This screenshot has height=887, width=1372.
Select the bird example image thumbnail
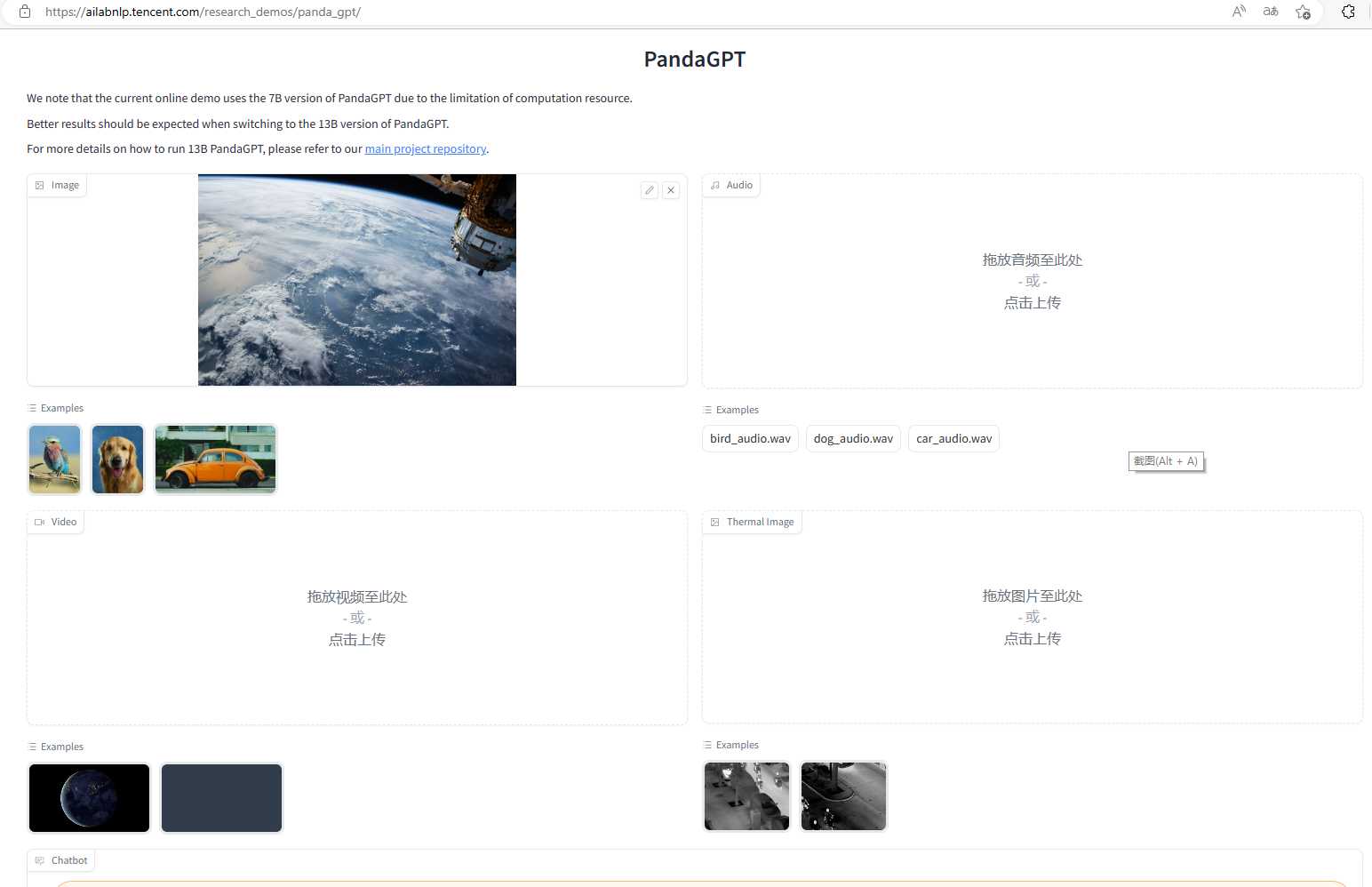point(54,459)
